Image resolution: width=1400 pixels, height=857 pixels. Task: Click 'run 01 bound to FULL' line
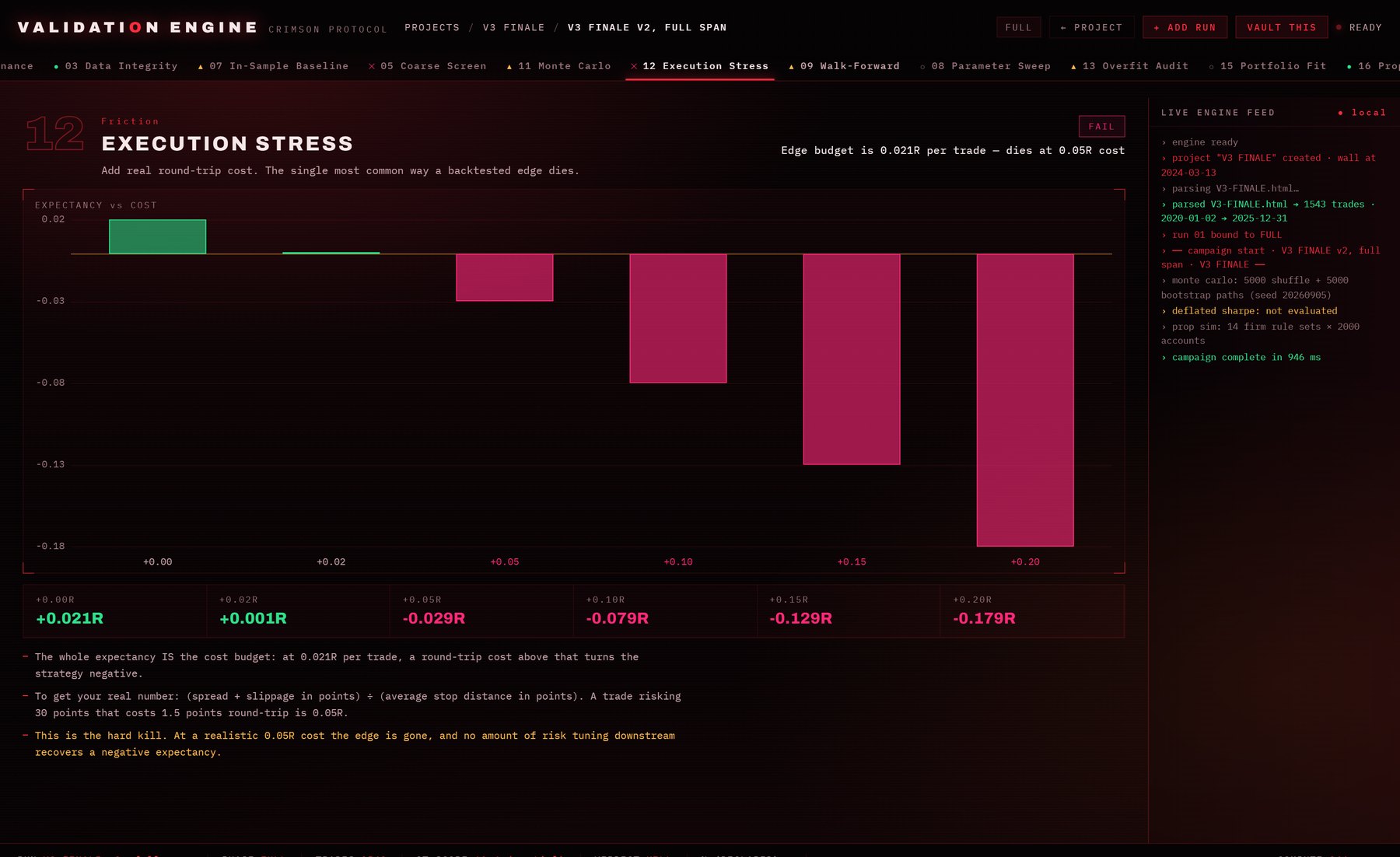point(1221,235)
